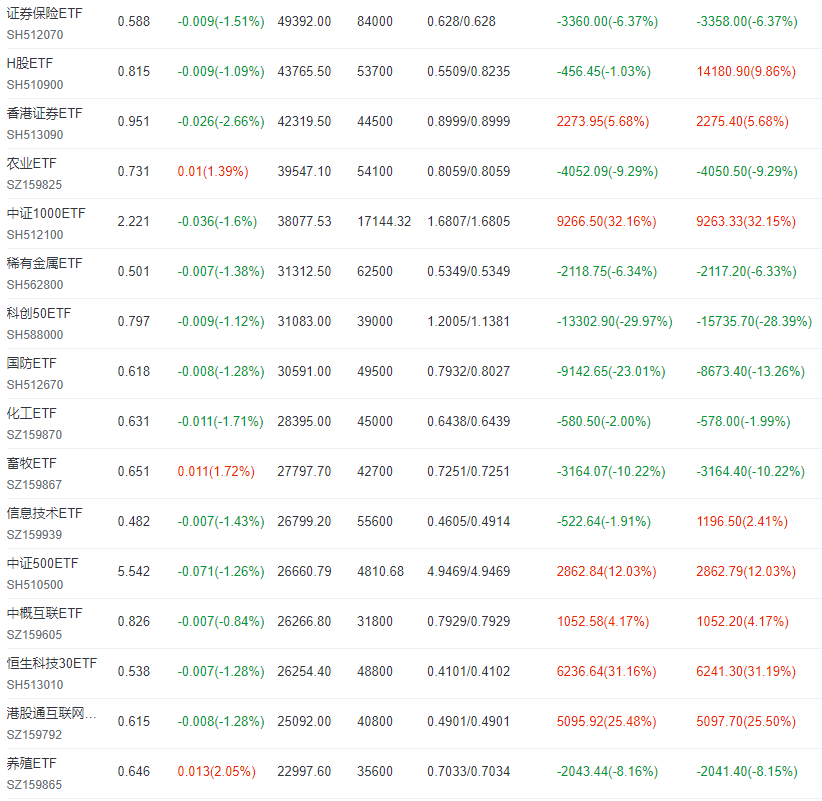Click market value 22997.60
The height and width of the screenshot is (801, 822).
pyautogui.click(x=304, y=772)
